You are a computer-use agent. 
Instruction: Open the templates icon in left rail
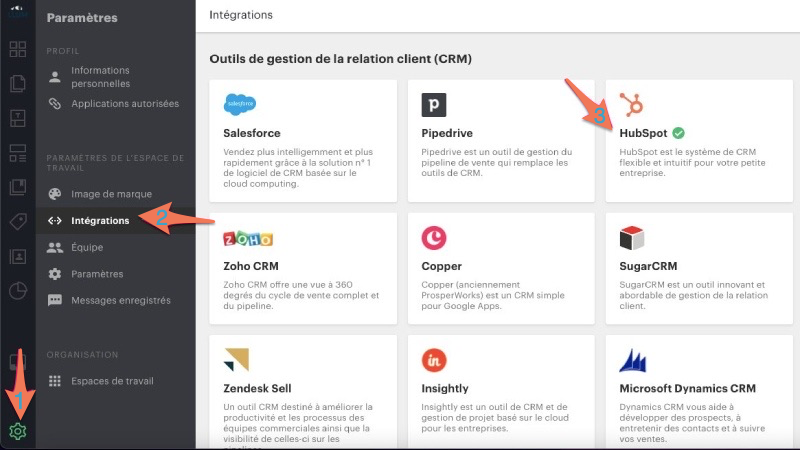coord(17,118)
